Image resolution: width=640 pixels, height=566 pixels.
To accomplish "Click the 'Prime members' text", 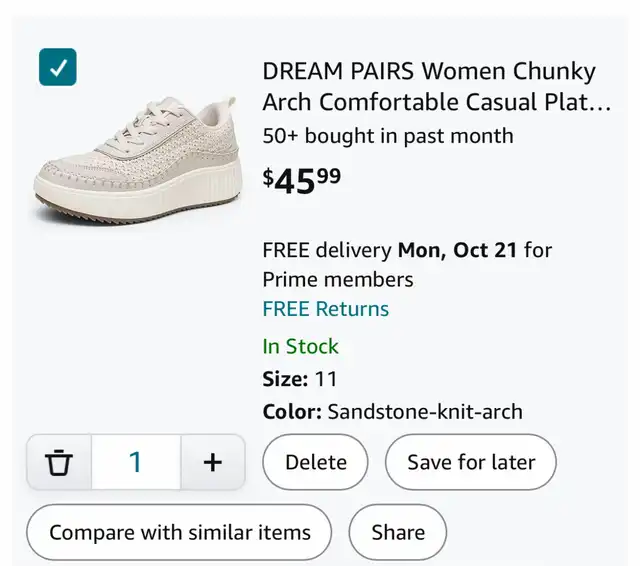I will [x=338, y=279].
